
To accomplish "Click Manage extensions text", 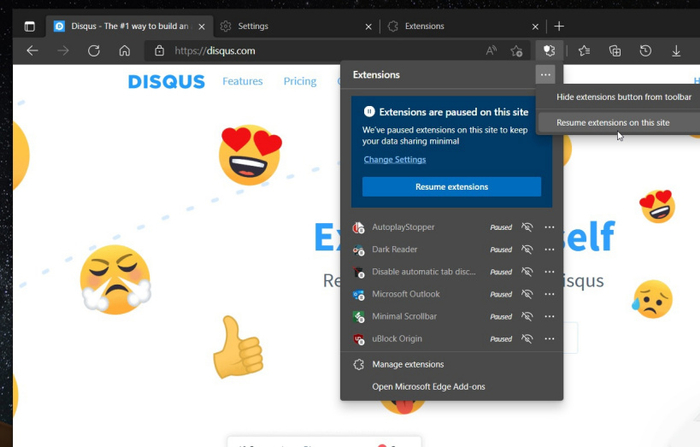I will point(408,364).
